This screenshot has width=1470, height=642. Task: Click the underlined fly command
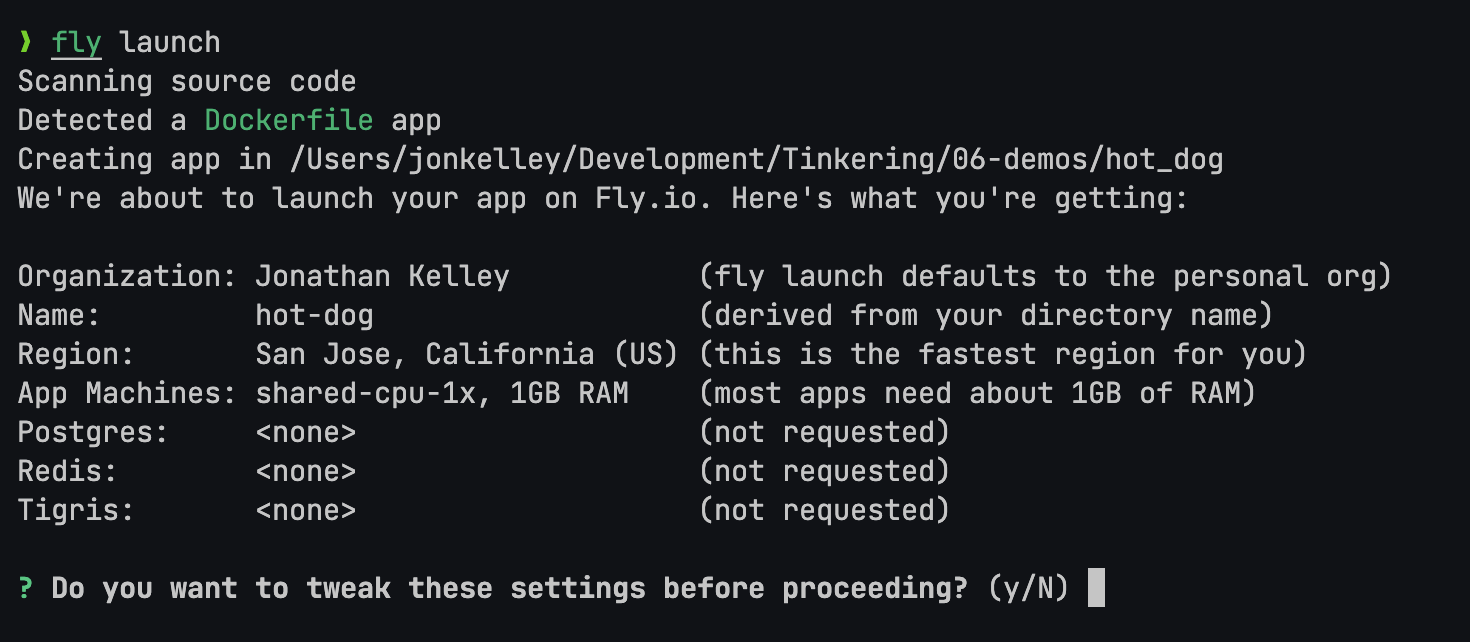(x=76, y=43)
